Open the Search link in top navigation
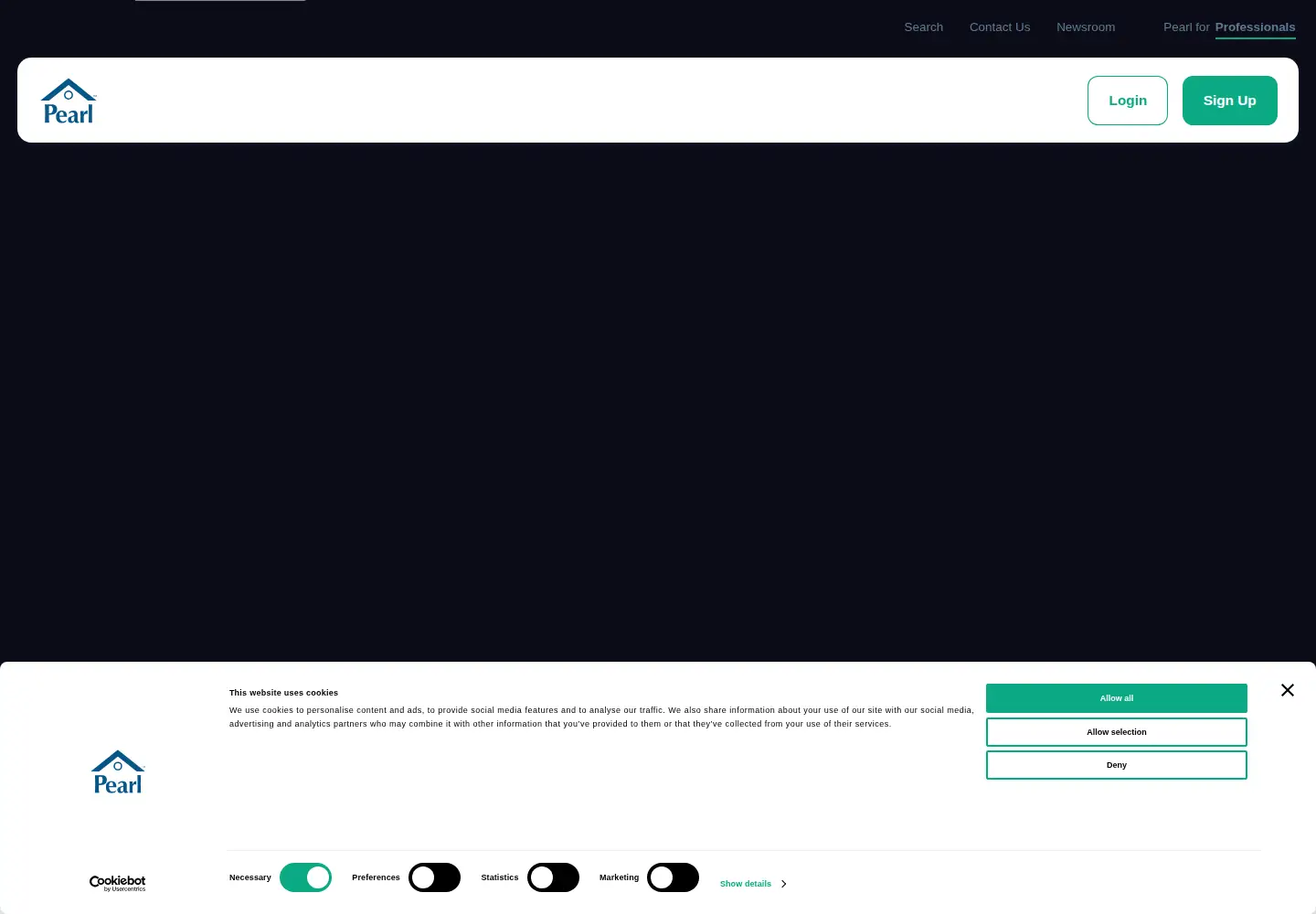The width and height of the screenshot is (1316, 914). [923, 27]
